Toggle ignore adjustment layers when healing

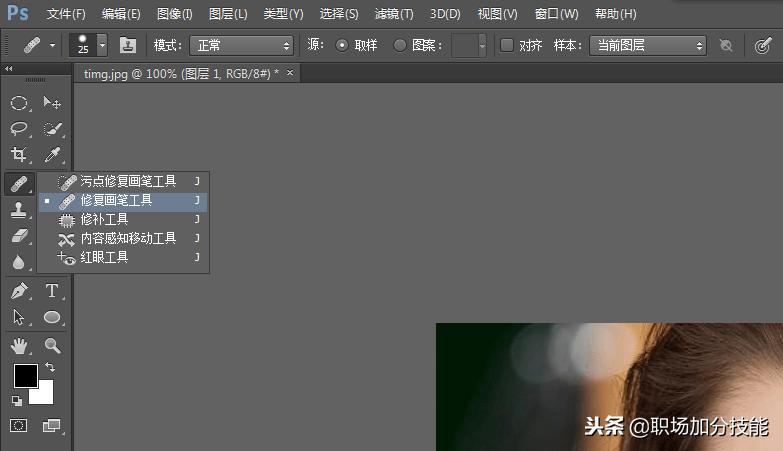coord(726,45)
